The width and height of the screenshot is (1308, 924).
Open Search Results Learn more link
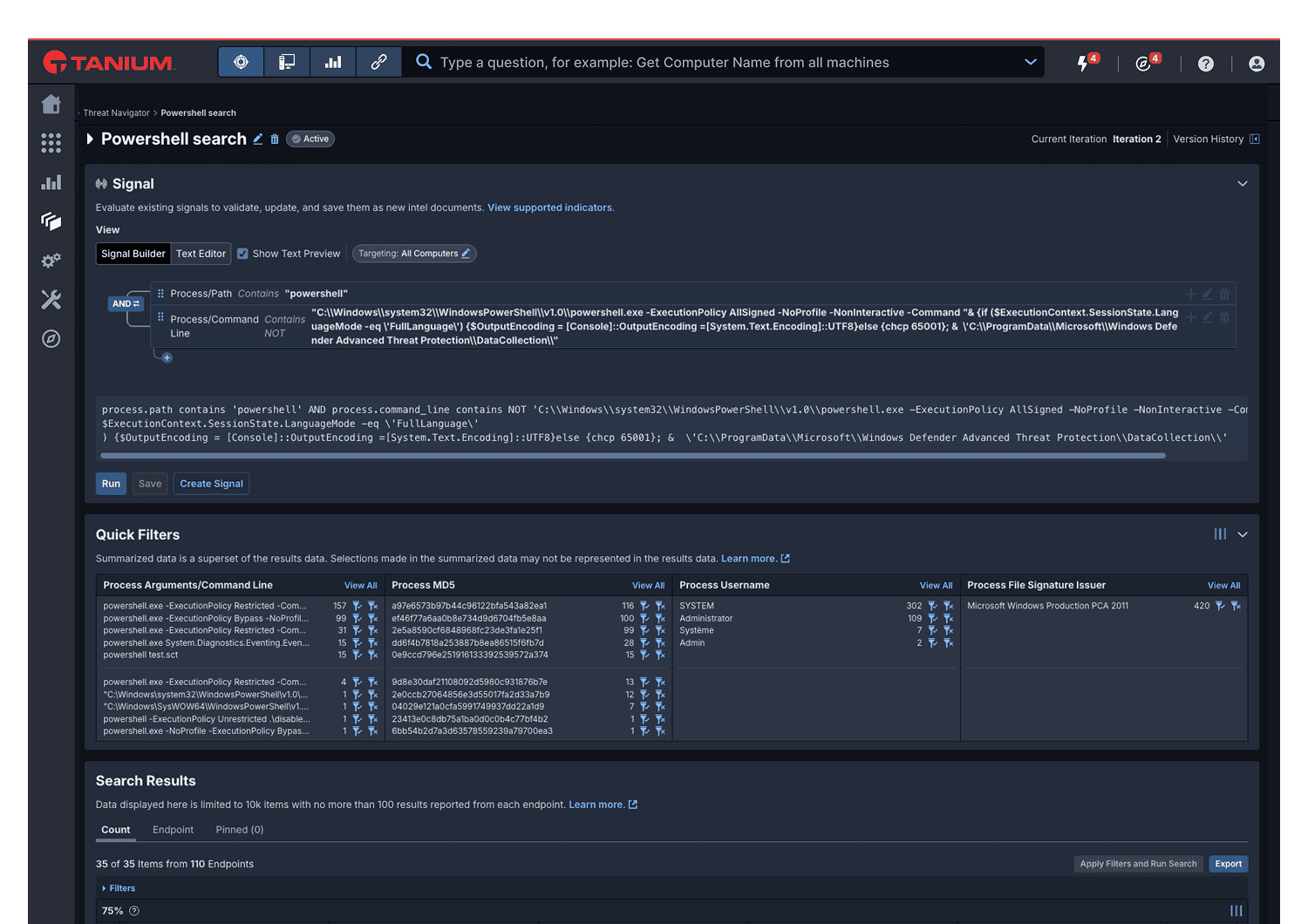pos(603,805)
